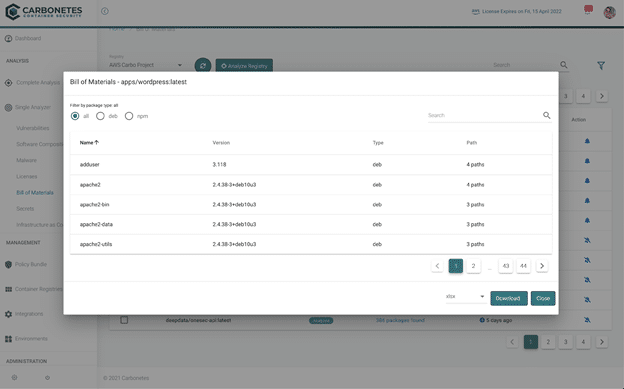
Task: Open the '386 packages found' link
Action: 400,320
